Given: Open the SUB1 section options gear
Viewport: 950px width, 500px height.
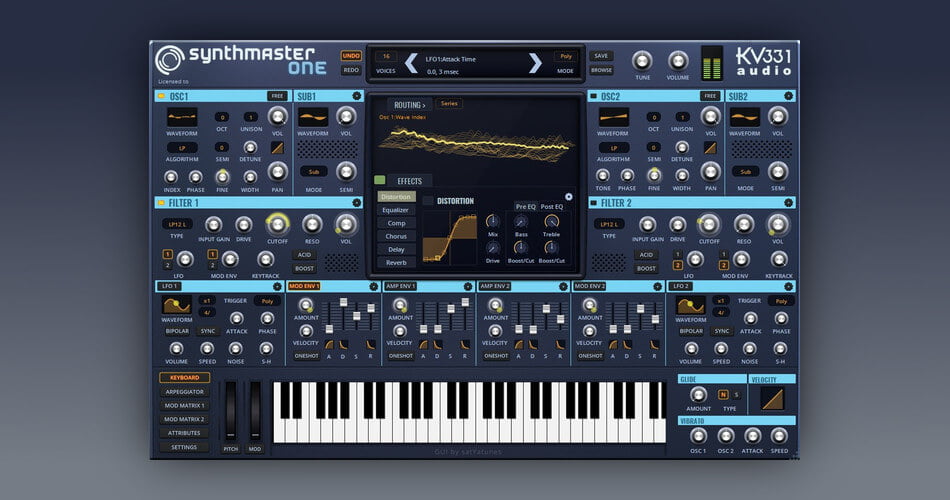Looking at the screenshot, I should (x=356, y=96).
